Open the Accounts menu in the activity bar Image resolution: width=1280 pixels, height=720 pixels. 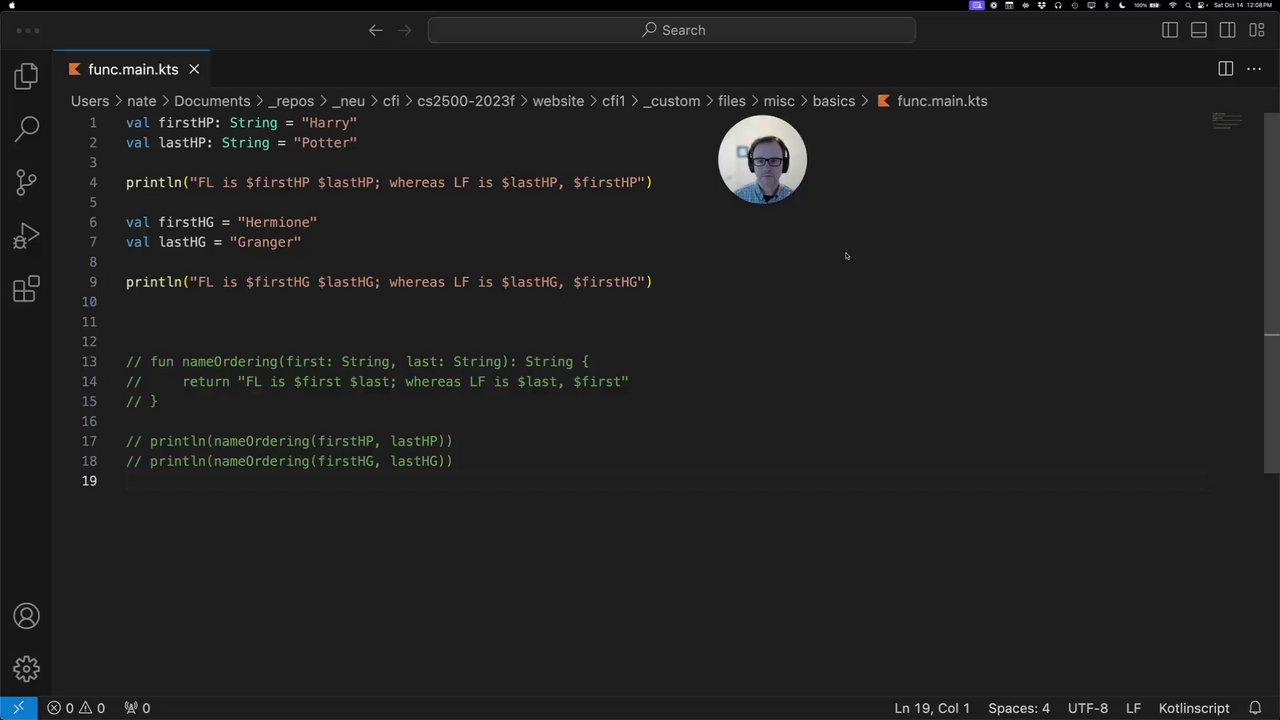27,616
